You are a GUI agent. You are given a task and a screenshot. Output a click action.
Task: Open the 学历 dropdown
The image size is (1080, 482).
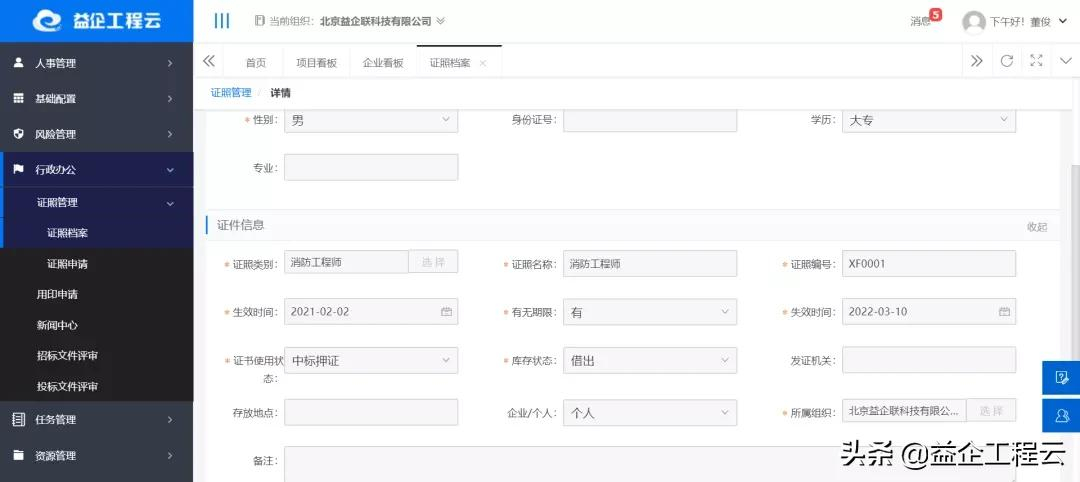coord(928,120)
